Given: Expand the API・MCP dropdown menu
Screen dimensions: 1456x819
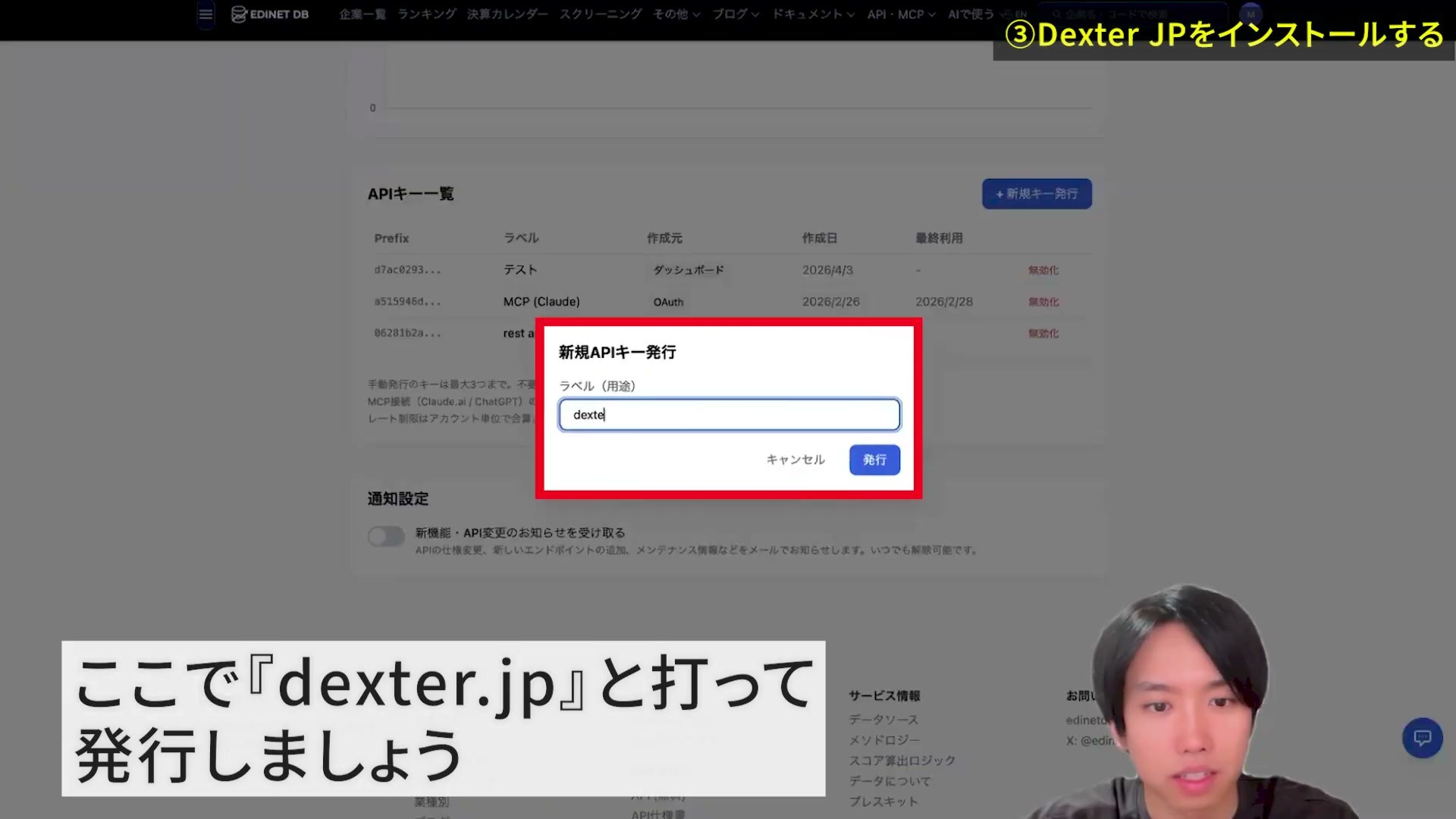Looking at the screenshot, I should 901,14.
